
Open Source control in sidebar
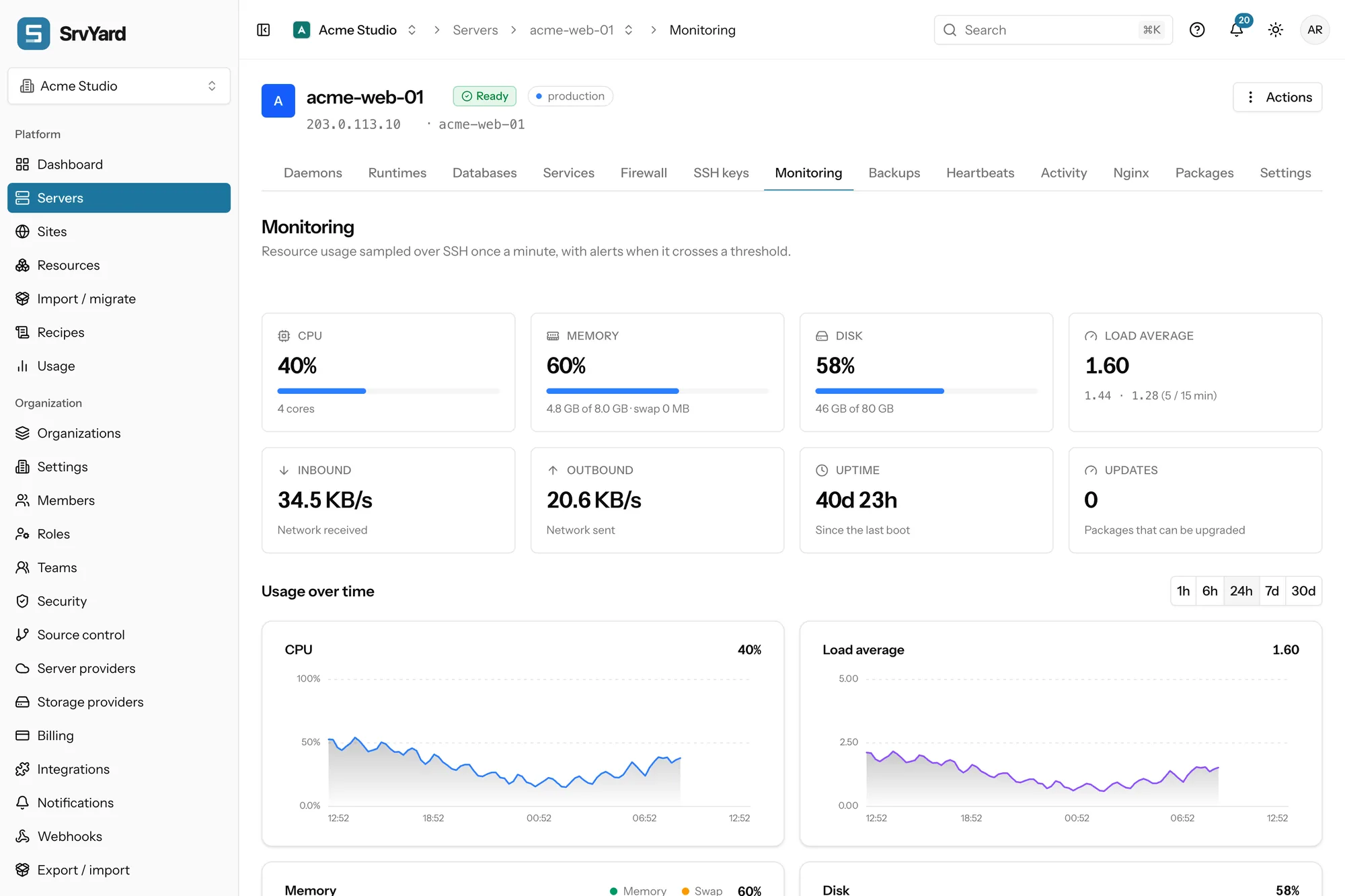coord(119,635)
